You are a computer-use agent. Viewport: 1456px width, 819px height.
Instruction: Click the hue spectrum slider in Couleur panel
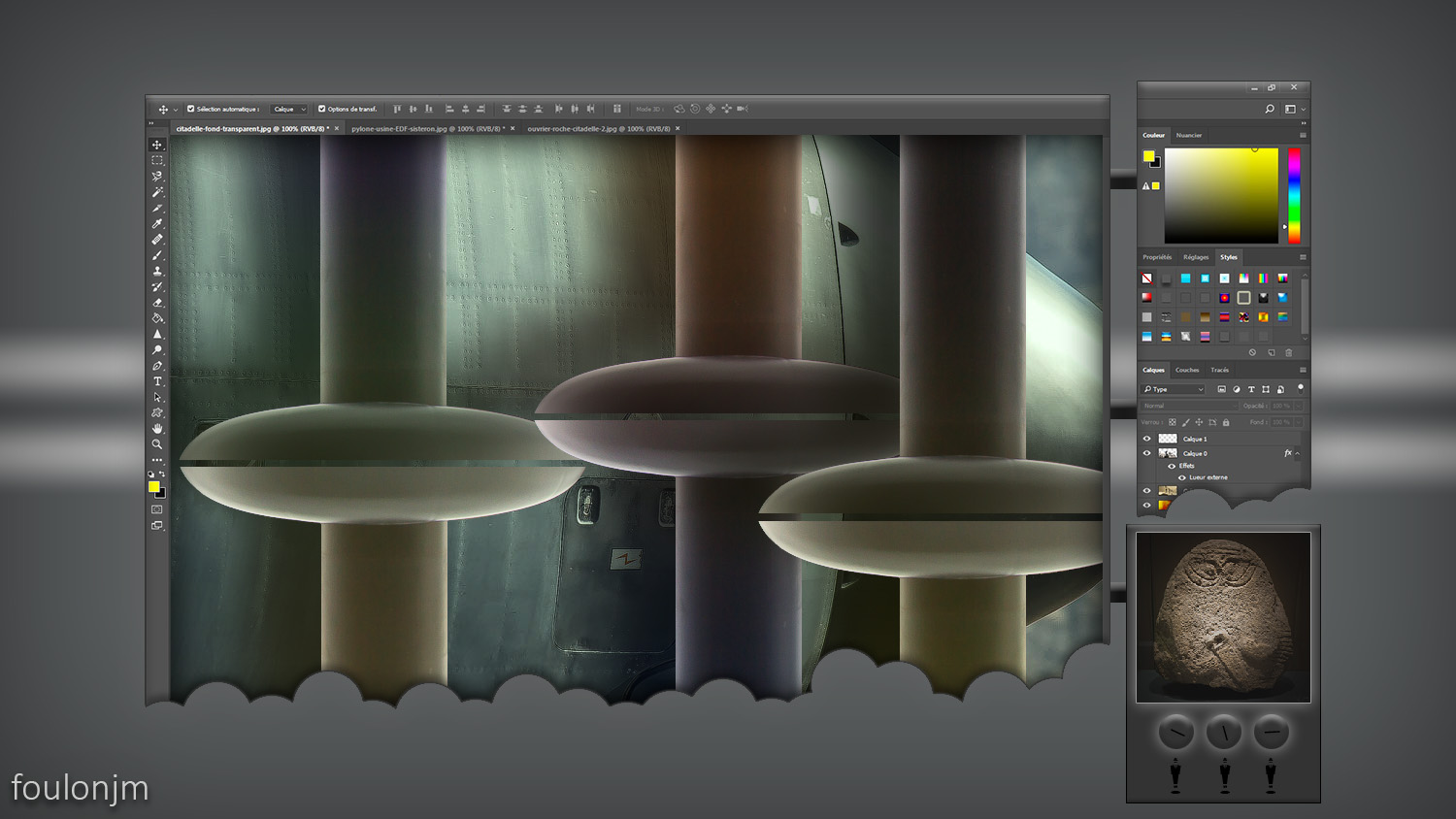(1294, 194)
